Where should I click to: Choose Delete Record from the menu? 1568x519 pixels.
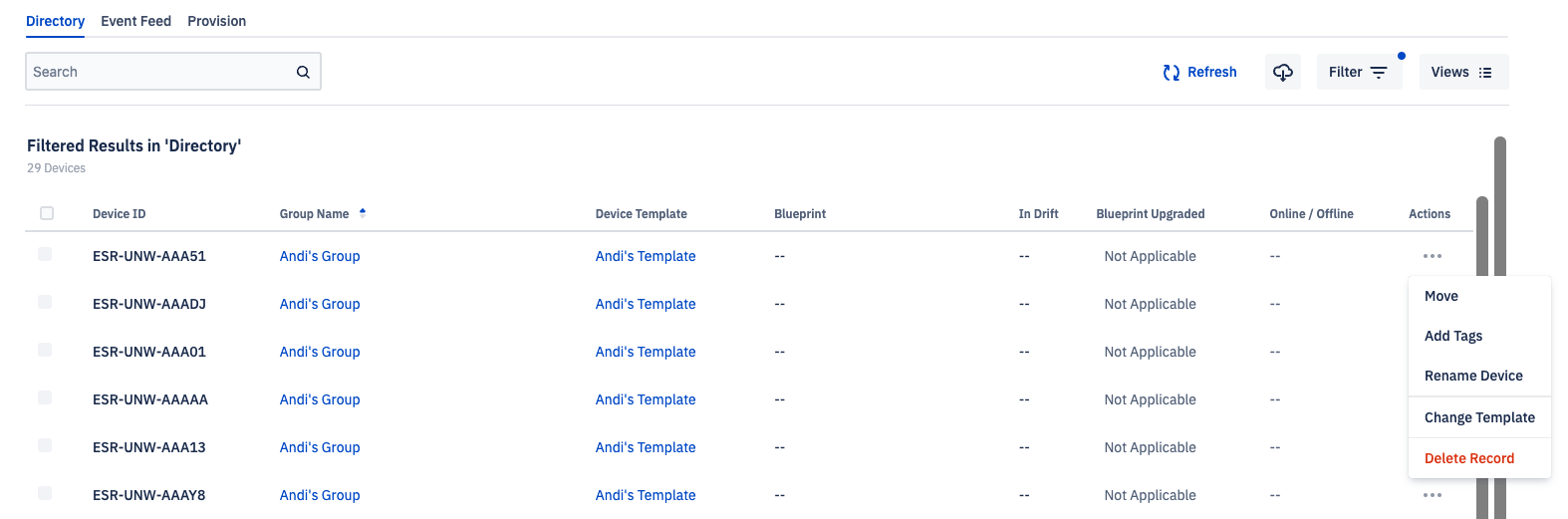1479,458
